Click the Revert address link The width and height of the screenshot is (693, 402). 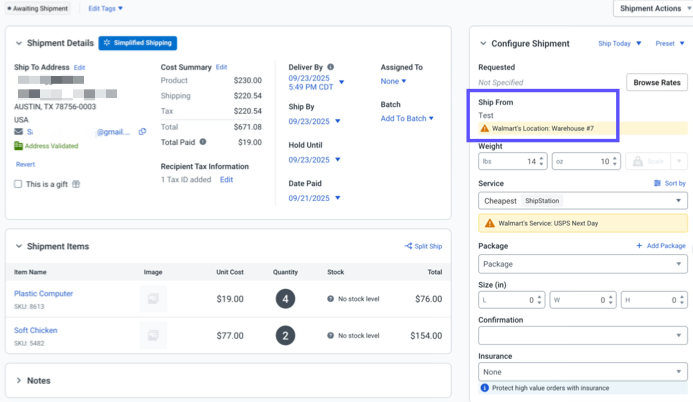tap(25, 164)
